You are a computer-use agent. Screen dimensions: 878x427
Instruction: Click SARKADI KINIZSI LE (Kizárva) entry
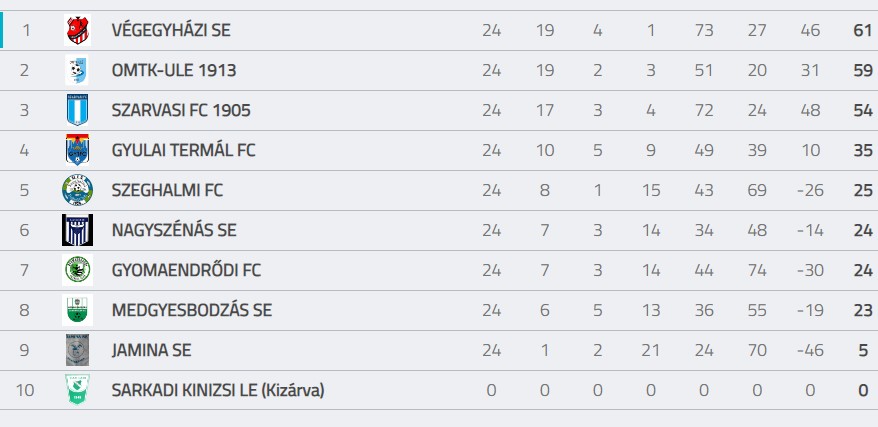click(218, 390)
